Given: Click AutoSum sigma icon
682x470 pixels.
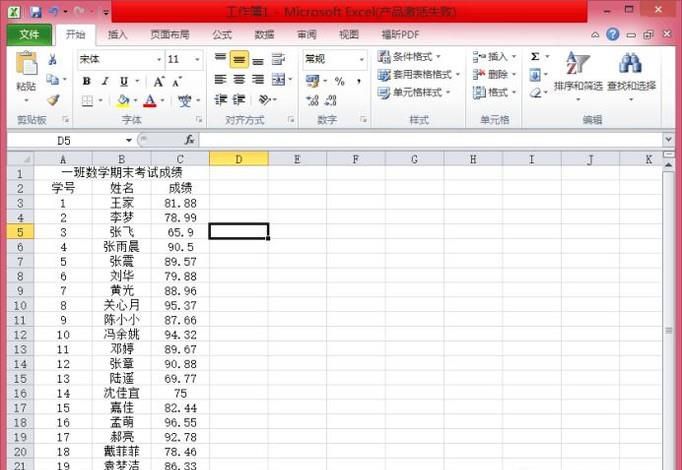Looking at the screenshot, I should coord(535,57).
